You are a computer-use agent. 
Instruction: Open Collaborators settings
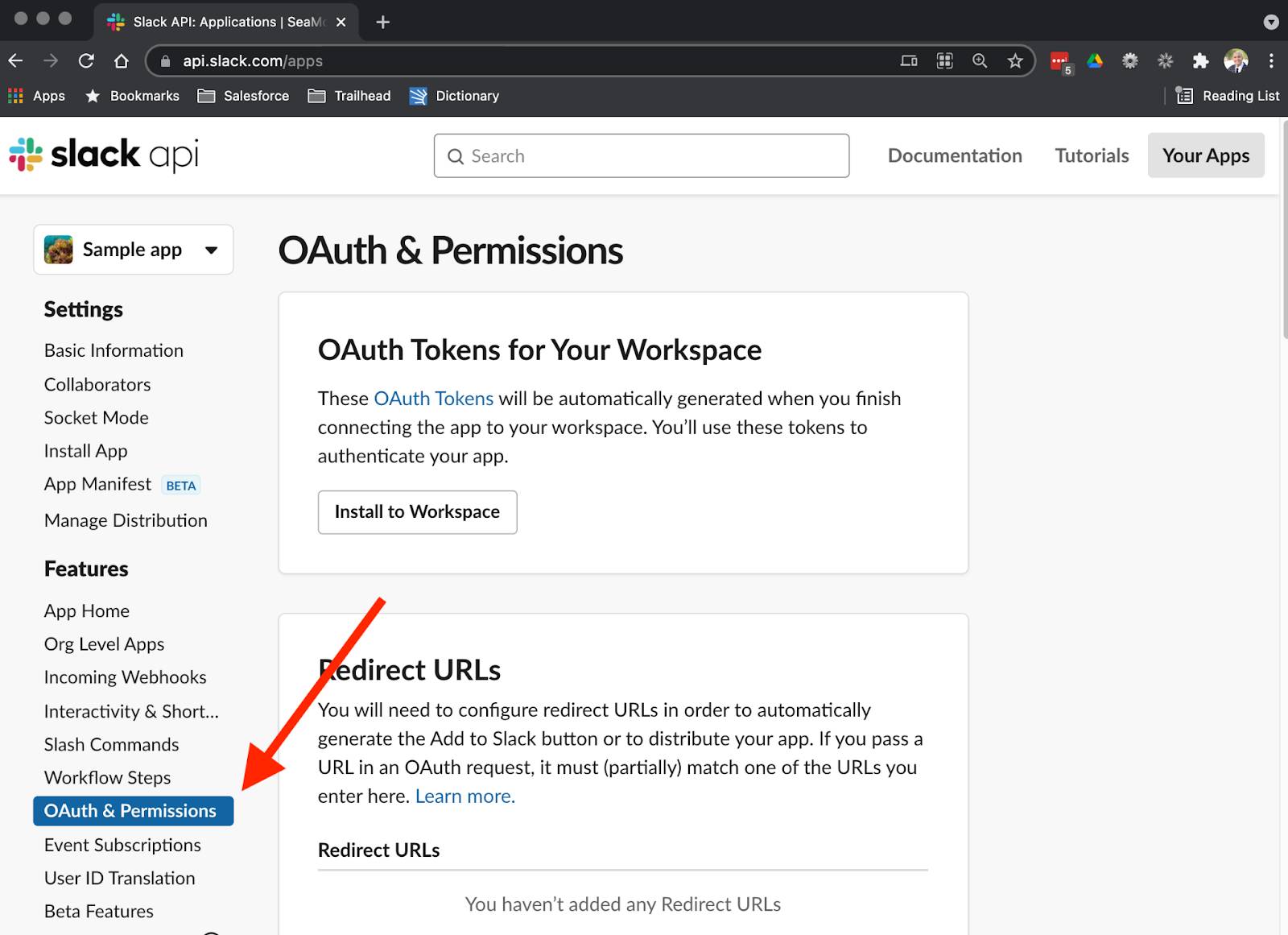[x=97, y=384]
